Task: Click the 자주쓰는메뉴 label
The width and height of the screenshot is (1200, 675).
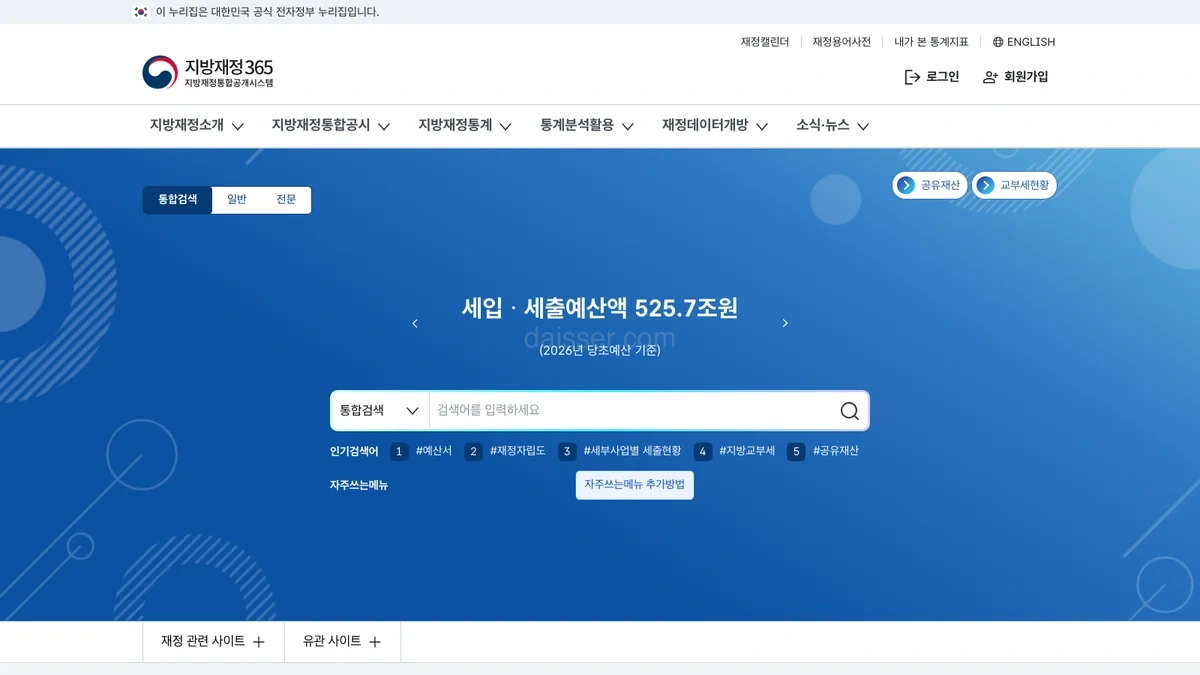Action: click(359, 485)
